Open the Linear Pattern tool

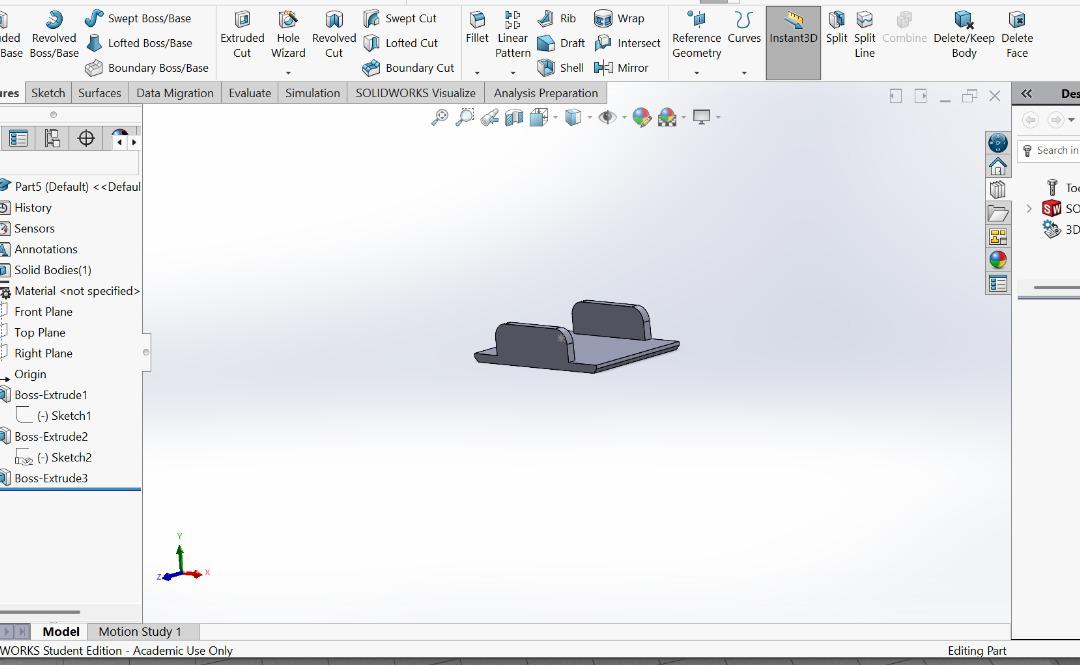(512, 34)
